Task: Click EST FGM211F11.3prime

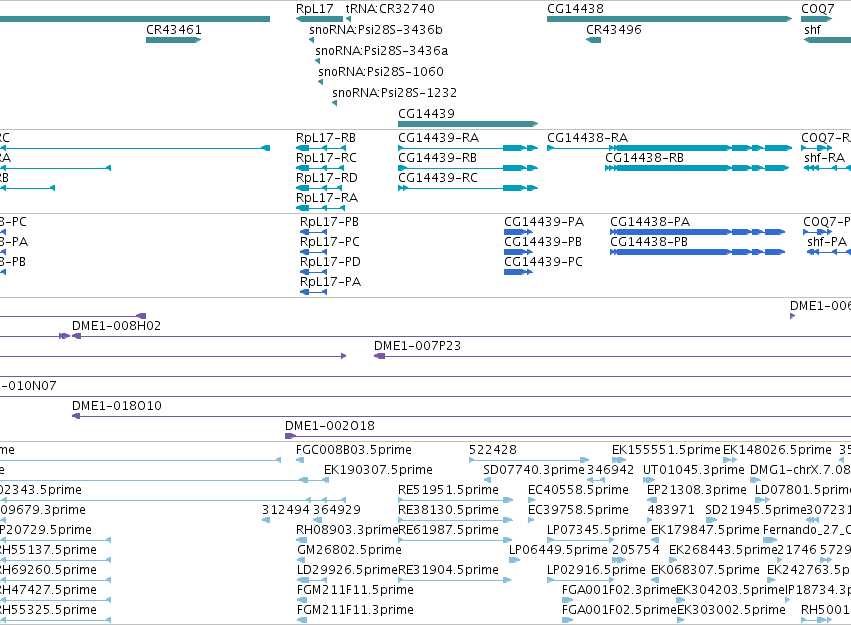Action: point(355,610)
